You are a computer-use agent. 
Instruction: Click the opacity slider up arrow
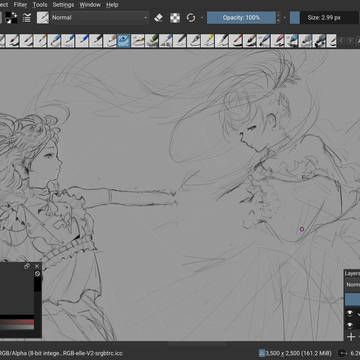point(278,15)
